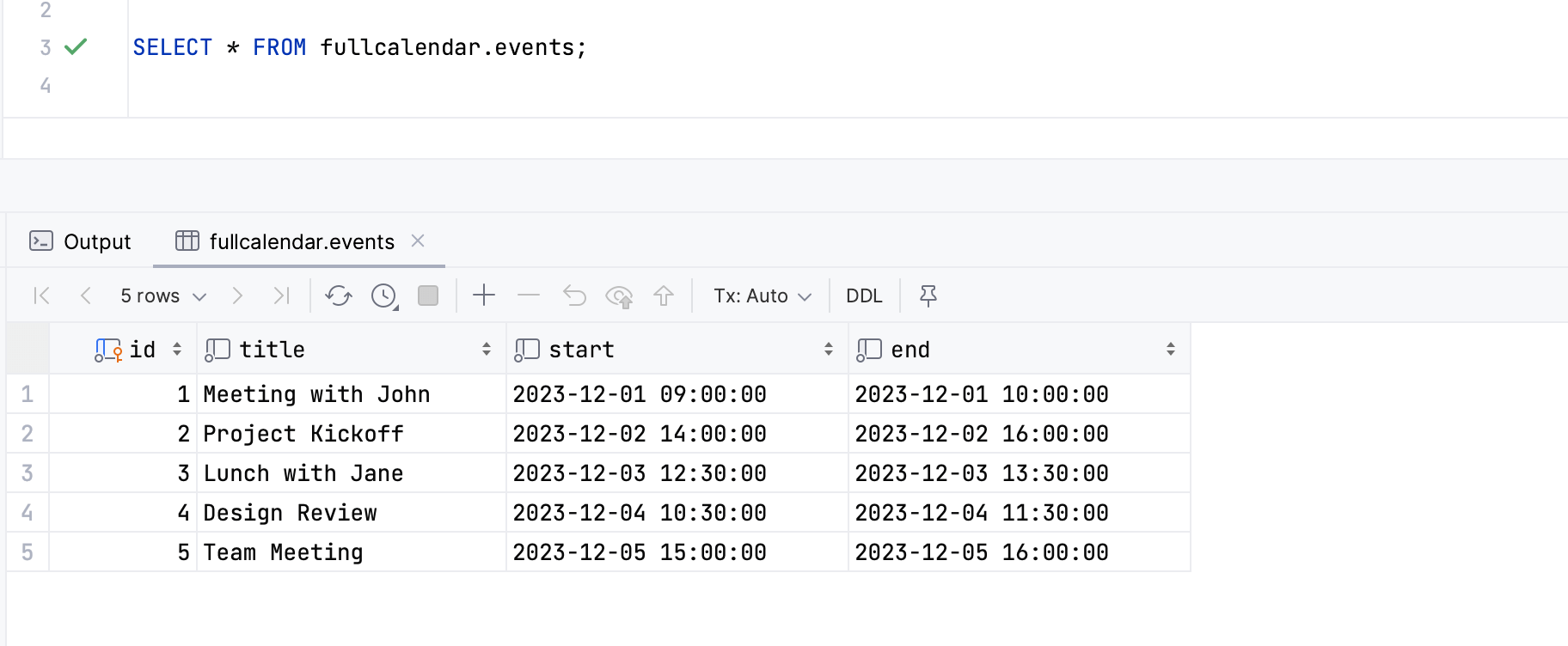The height and width of the screenshot is (646, 1568).
Task: Stop the running query
Action: tap(428, 296)
